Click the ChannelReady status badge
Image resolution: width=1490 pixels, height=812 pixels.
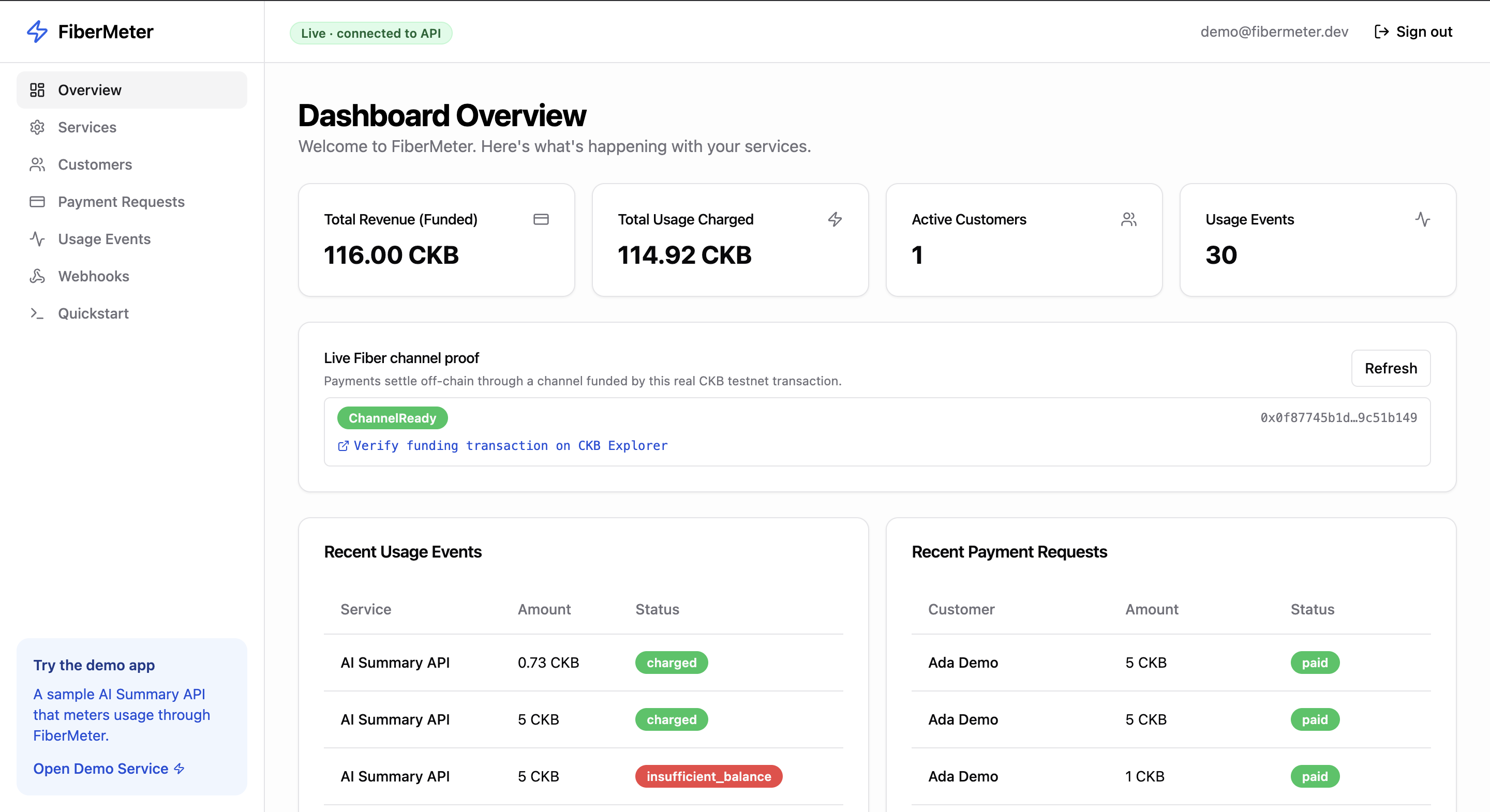point(392,418)
